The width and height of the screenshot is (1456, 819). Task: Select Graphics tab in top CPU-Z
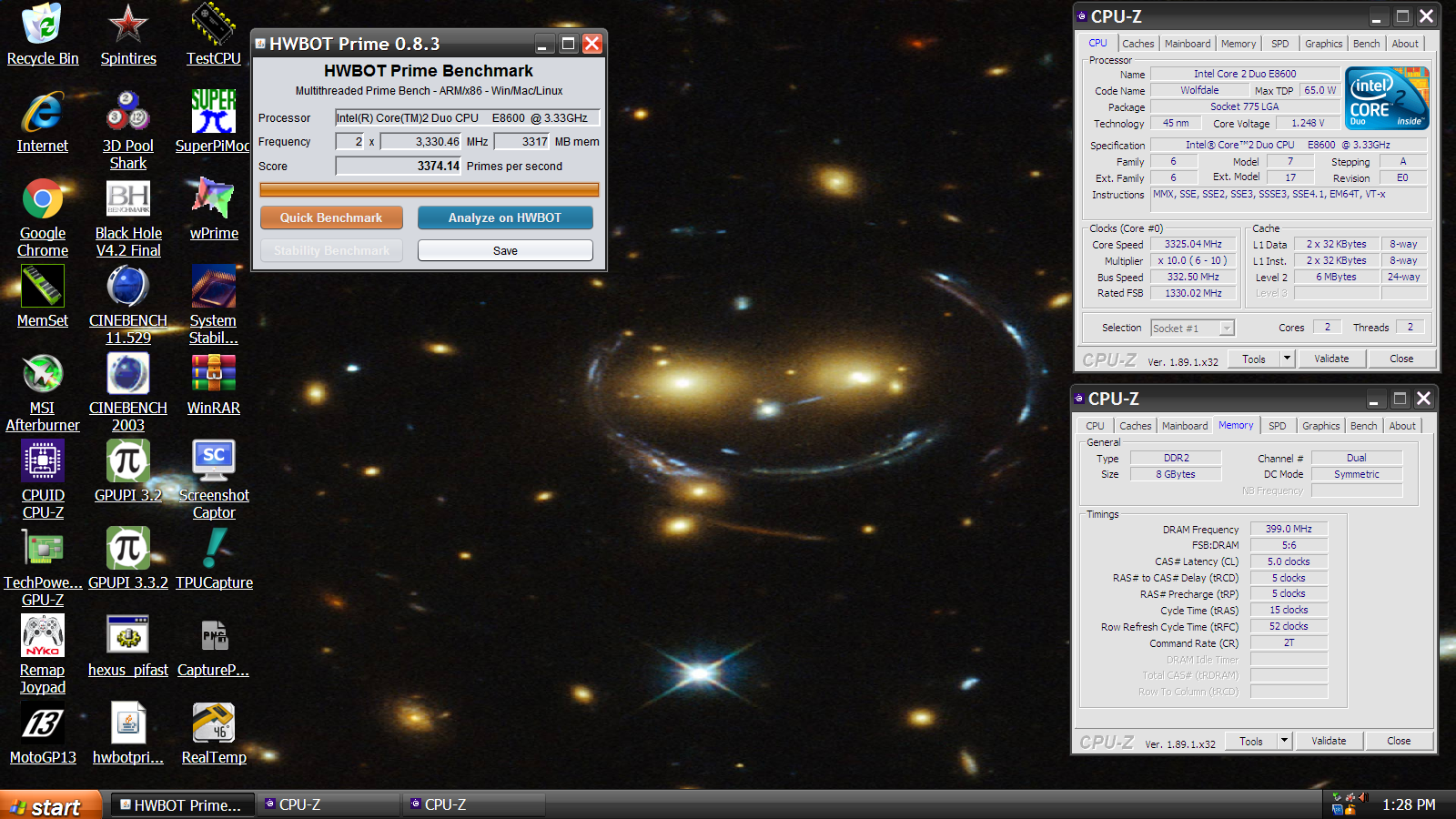(1323, 44)
